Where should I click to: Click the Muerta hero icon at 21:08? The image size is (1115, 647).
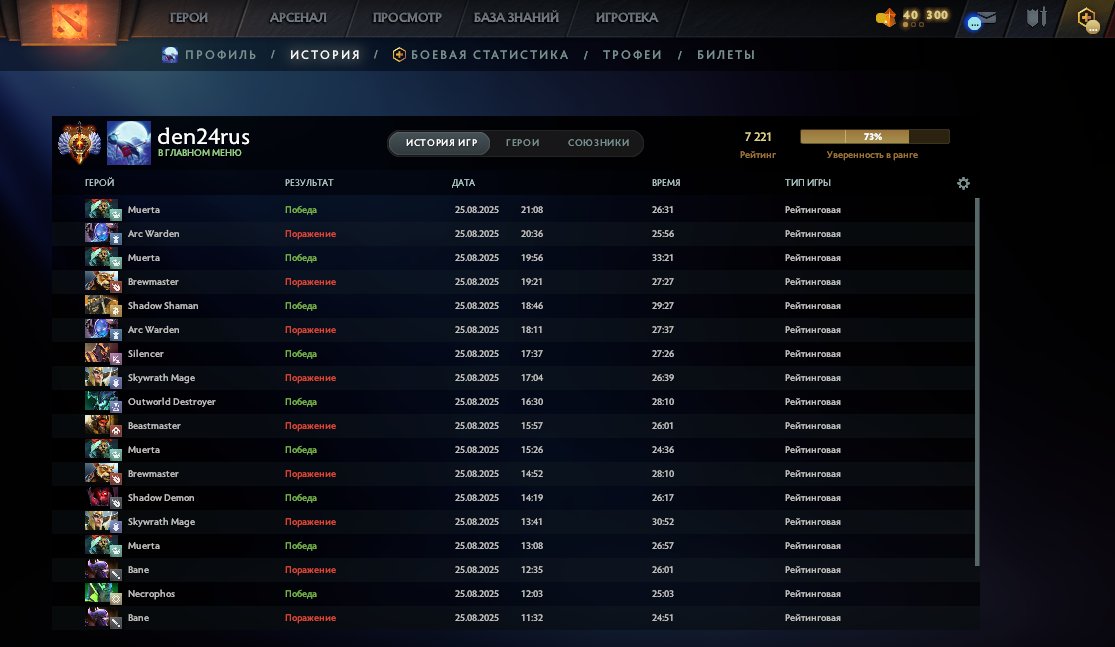(102, 210)
